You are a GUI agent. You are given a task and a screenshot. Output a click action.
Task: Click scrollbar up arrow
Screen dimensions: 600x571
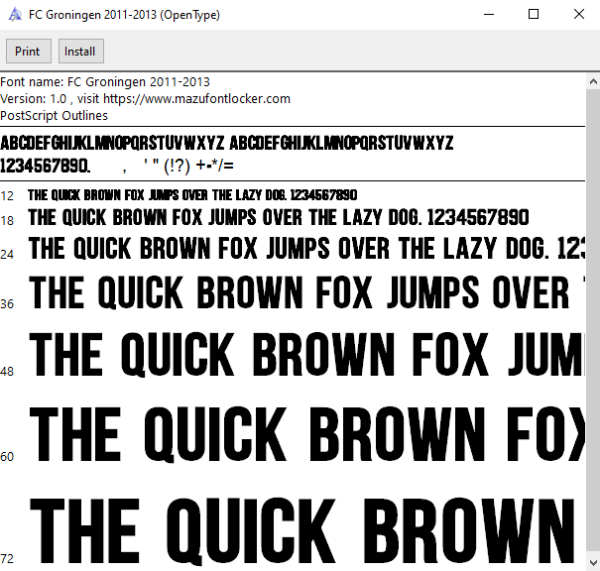tap(593, 82)
